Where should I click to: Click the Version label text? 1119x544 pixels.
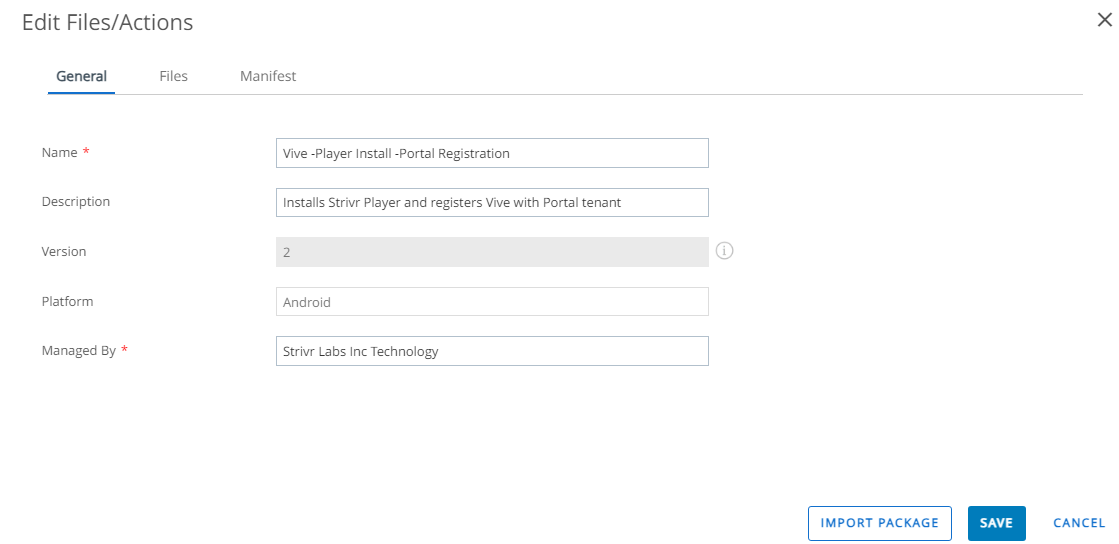click(x=64, y=251)
